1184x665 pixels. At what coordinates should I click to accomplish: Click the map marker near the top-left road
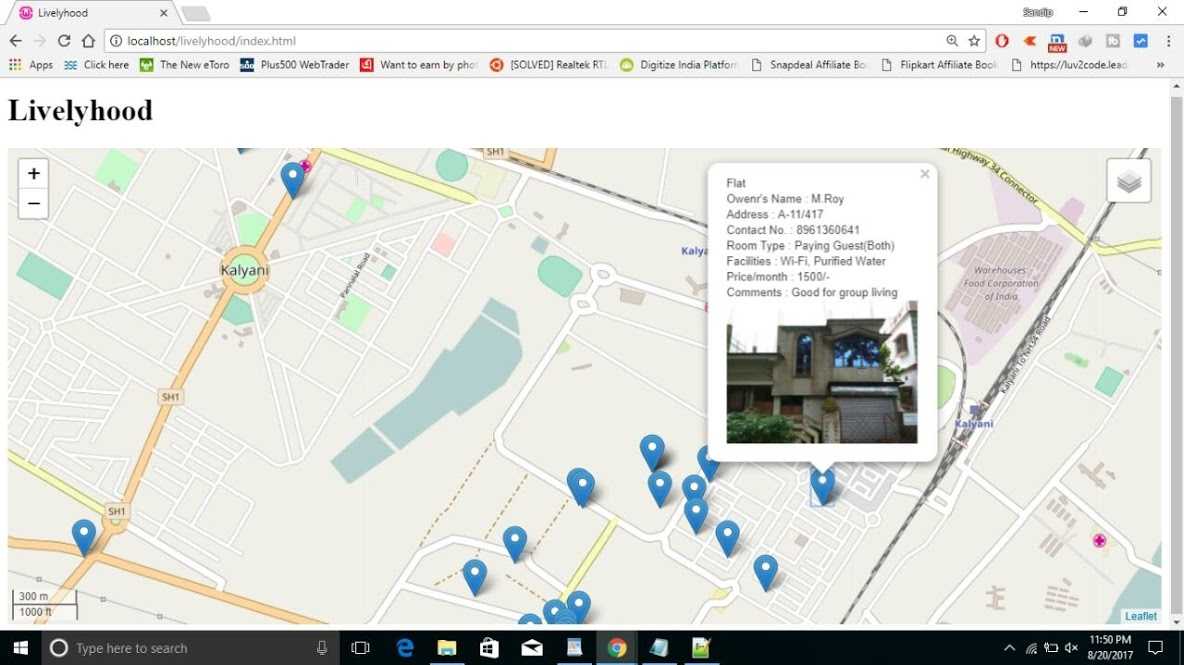[x=292, y=178]
